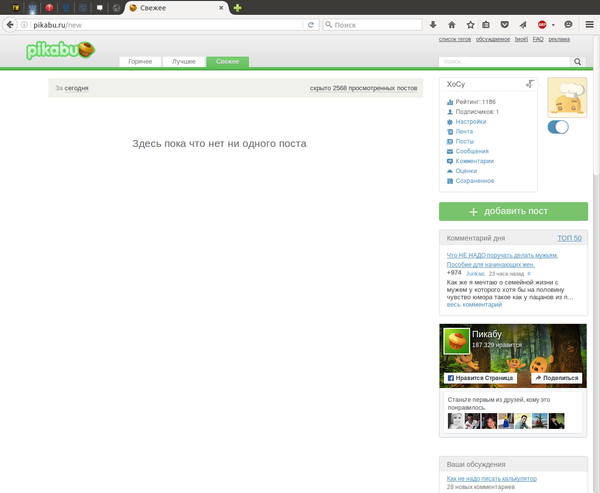Click the logout icon next to XoCy
Viewport: 600px width, 493px height.
529,84
